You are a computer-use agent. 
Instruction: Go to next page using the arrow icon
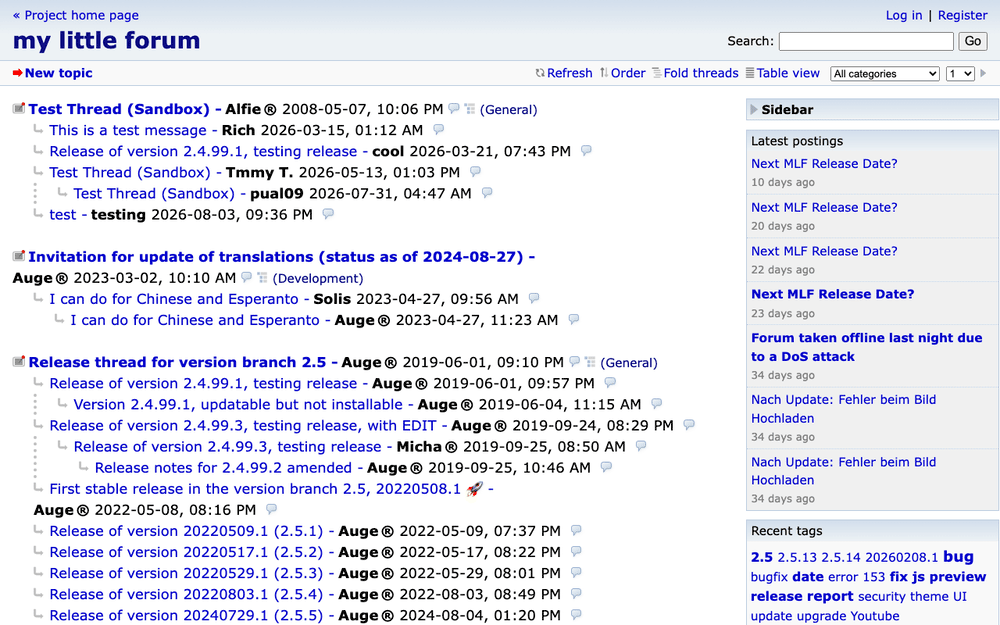pos(983,73)
